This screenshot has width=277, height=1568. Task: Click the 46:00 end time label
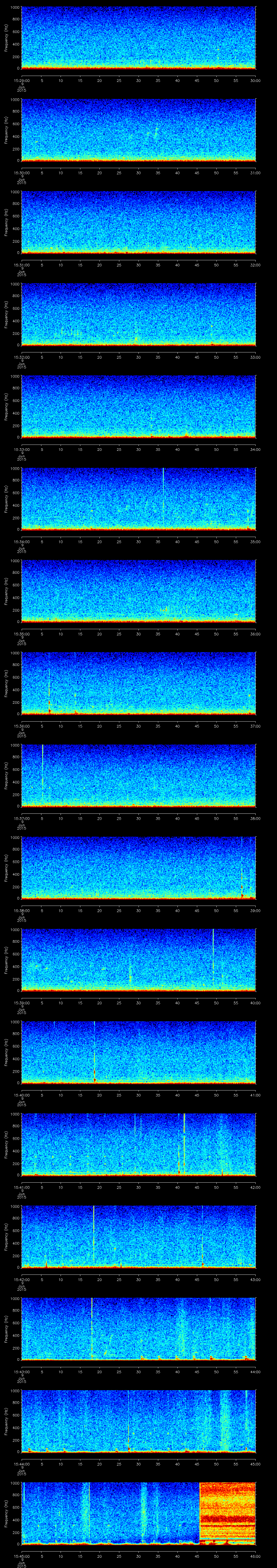pos(255,1556)
